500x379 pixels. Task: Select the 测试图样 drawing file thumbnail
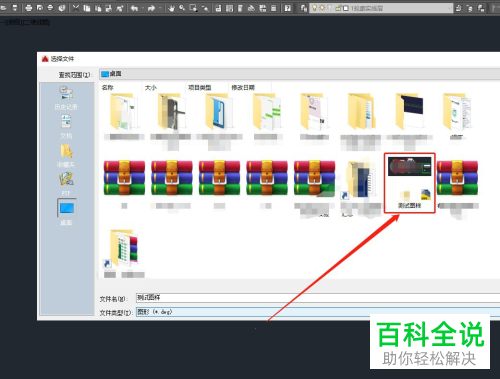[409, 183]
